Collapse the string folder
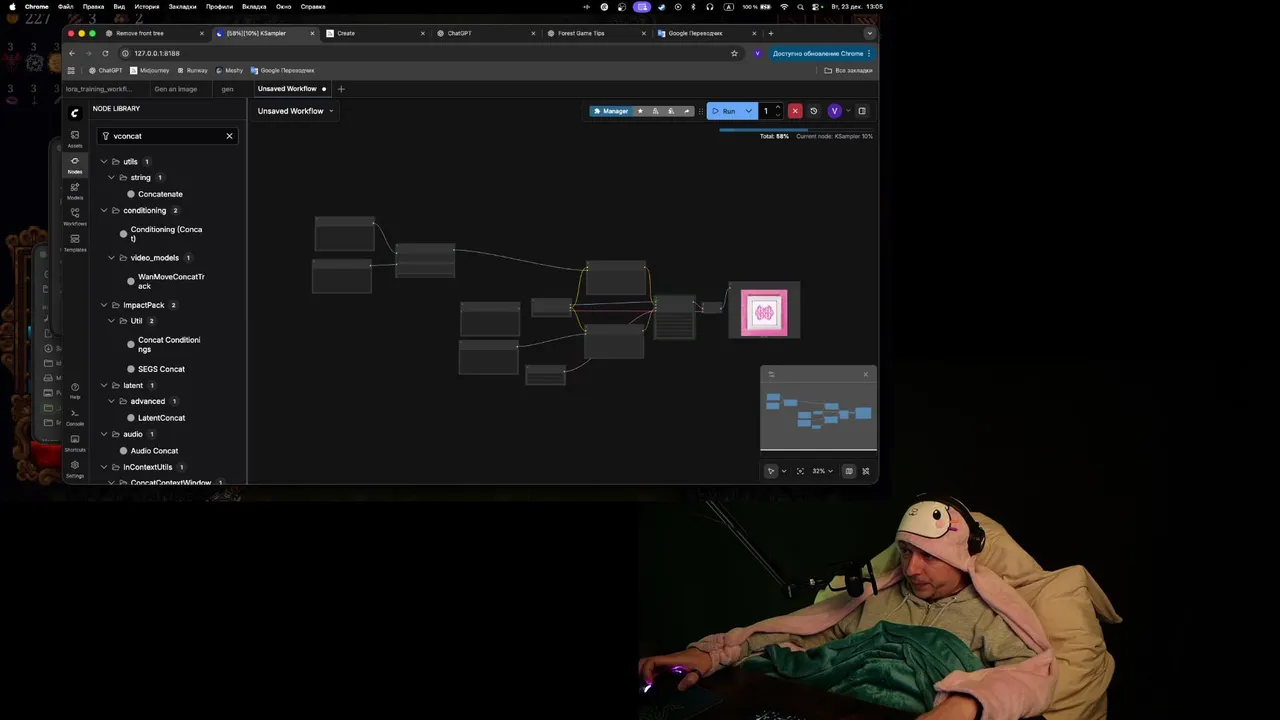The width and height of the screenshot is (1280, 720). coord(111,177)
